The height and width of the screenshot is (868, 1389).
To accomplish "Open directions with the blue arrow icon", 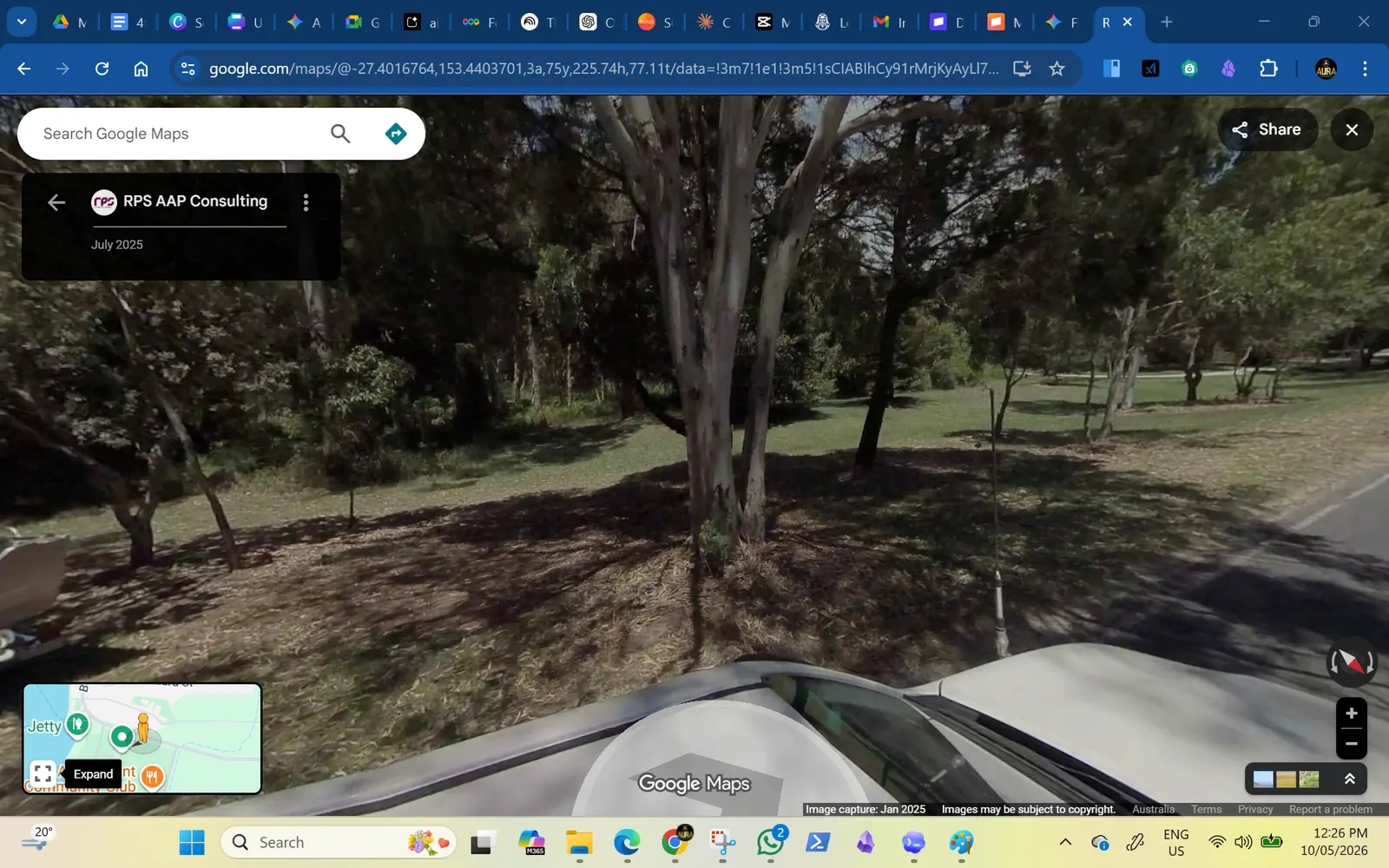I will coord(396,134).
